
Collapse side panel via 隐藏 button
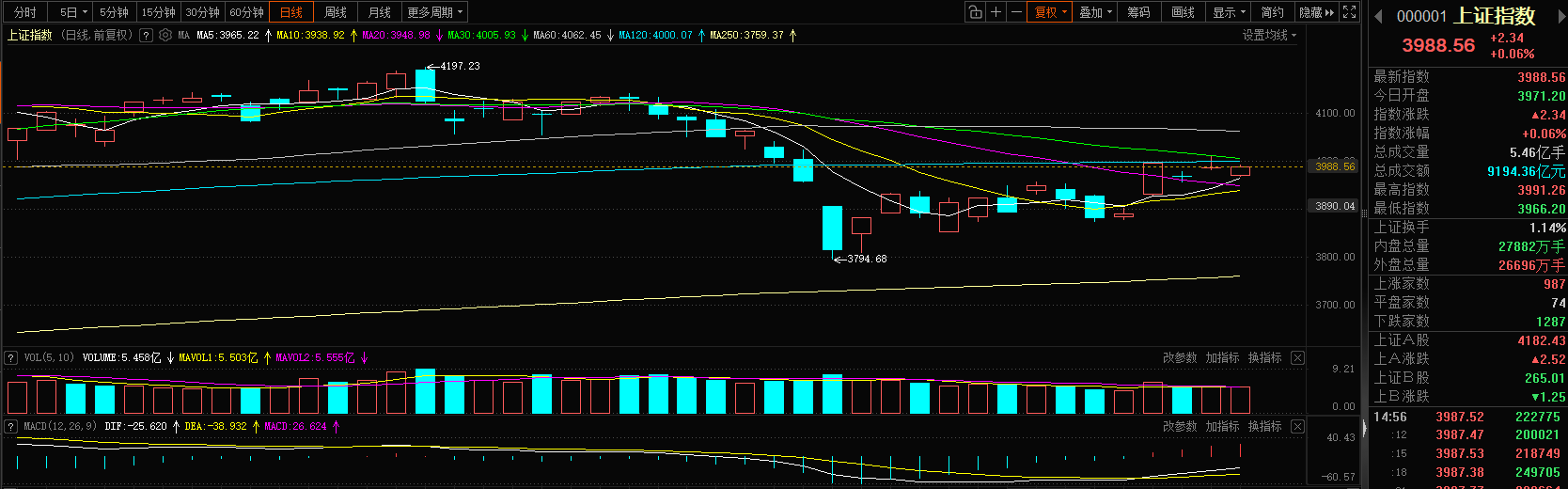click(x=1317, y=12)
